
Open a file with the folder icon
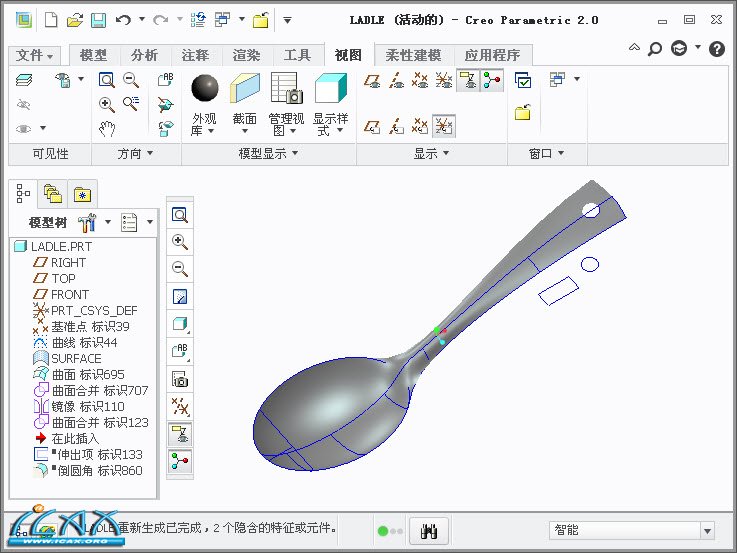pyautogui.click(x=75, y=20)
